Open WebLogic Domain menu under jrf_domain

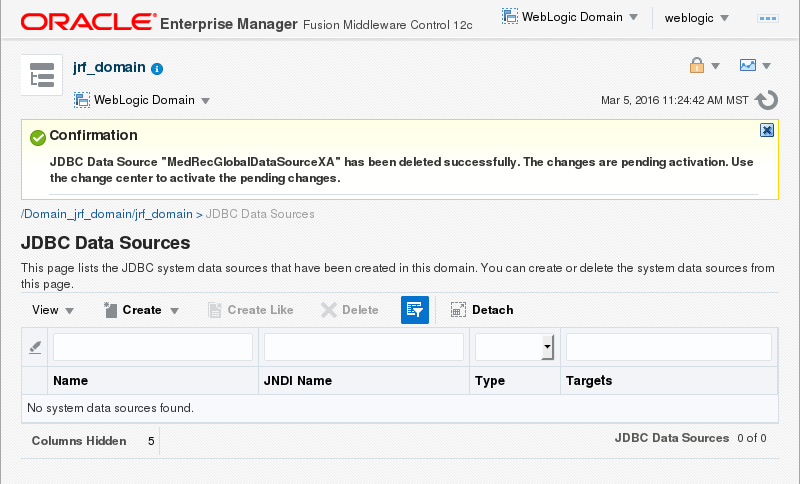pos(142,100)
